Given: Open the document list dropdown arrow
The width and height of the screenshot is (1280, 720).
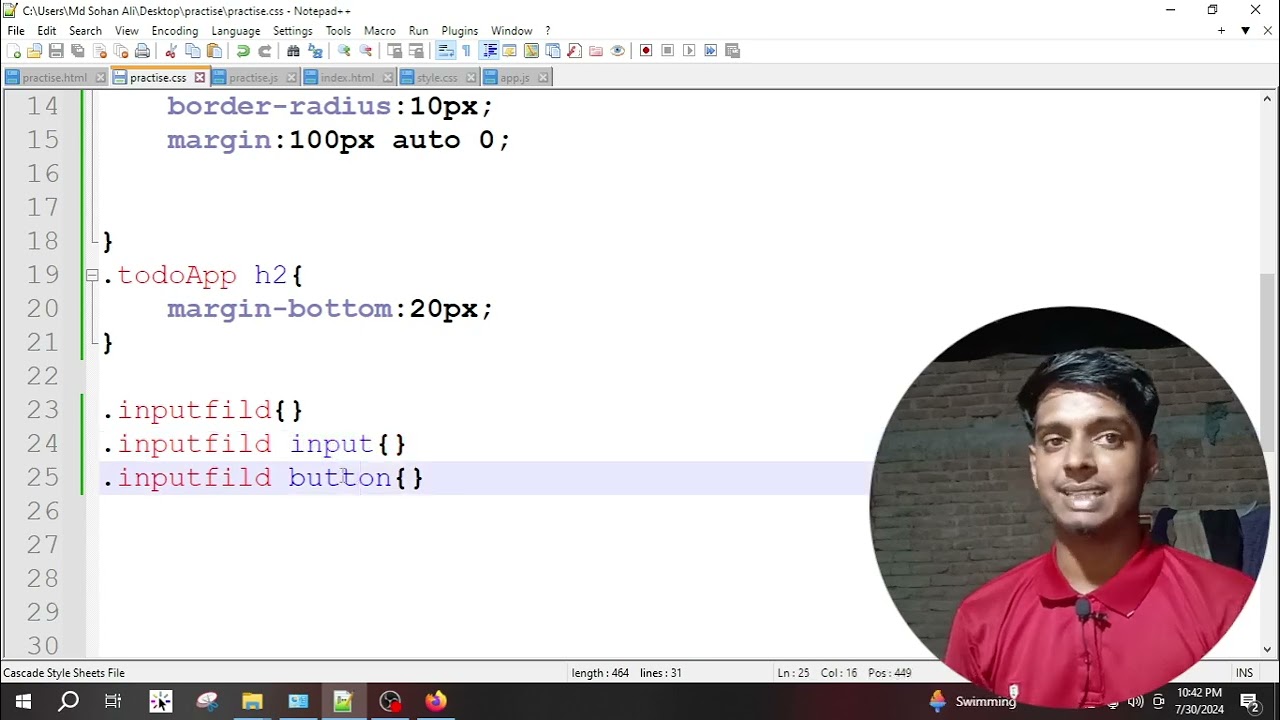Looking at the screenshot, I should click(x=1245, y=31).
